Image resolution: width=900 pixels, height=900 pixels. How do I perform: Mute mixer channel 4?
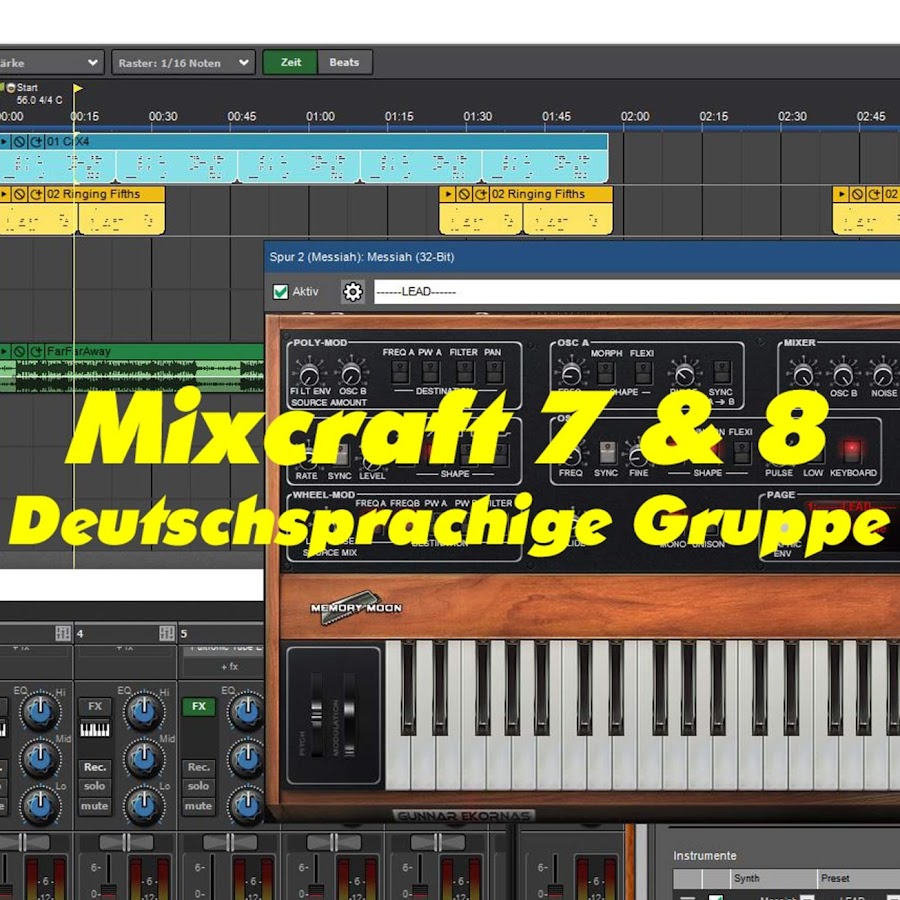click(95, 806)
